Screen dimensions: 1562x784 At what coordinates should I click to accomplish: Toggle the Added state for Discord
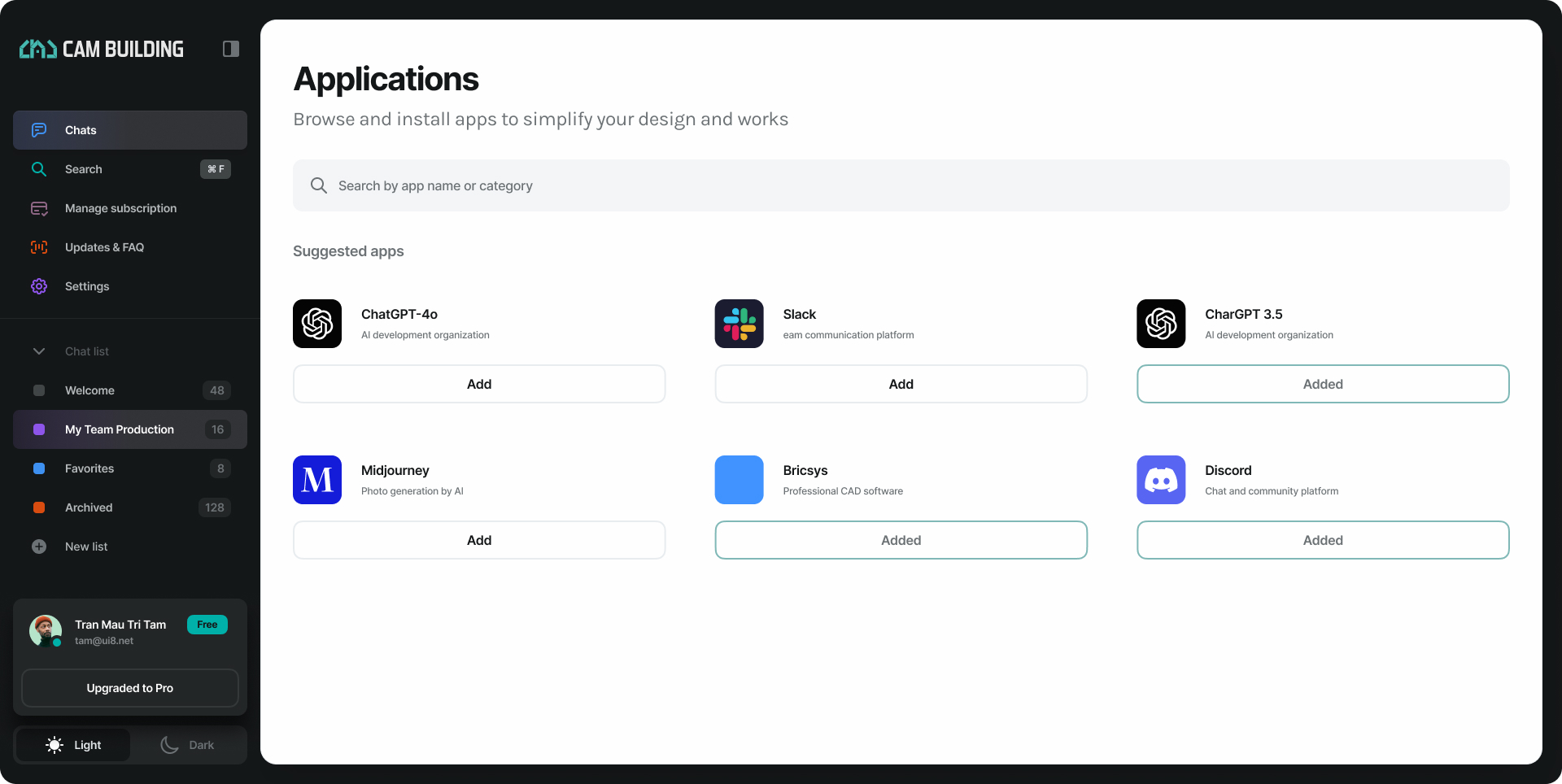(1323, 540)
